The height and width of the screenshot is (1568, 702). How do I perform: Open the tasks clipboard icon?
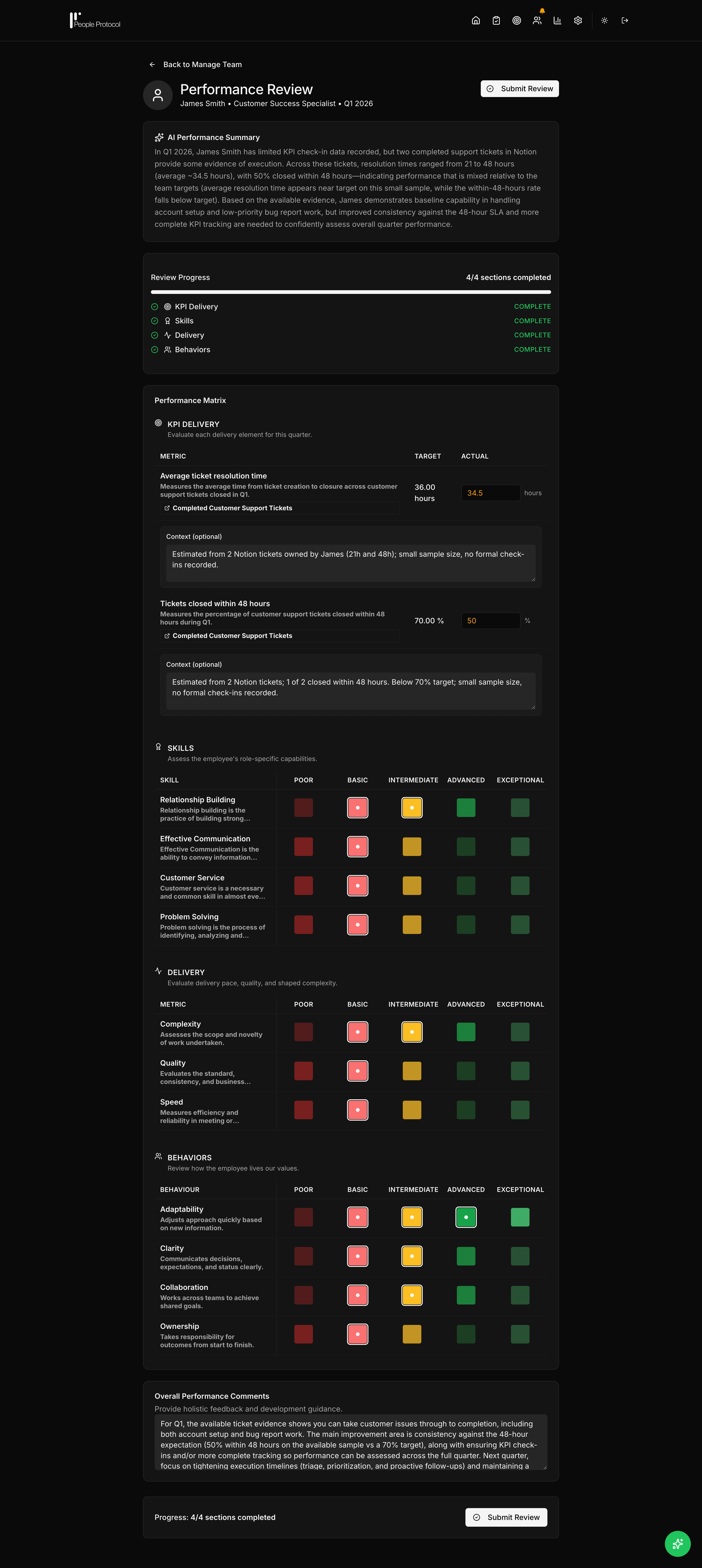coord(496,20)
